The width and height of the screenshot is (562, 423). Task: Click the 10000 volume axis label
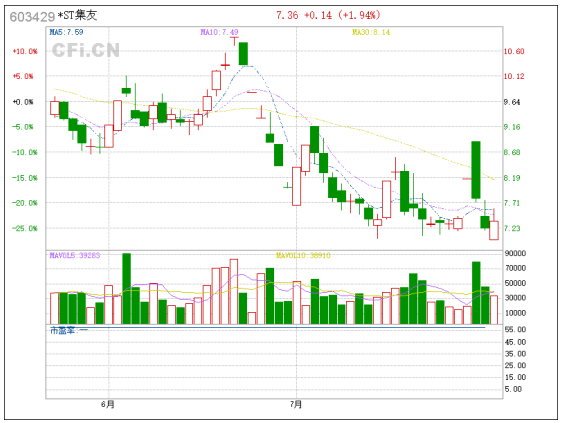[515, 313]
